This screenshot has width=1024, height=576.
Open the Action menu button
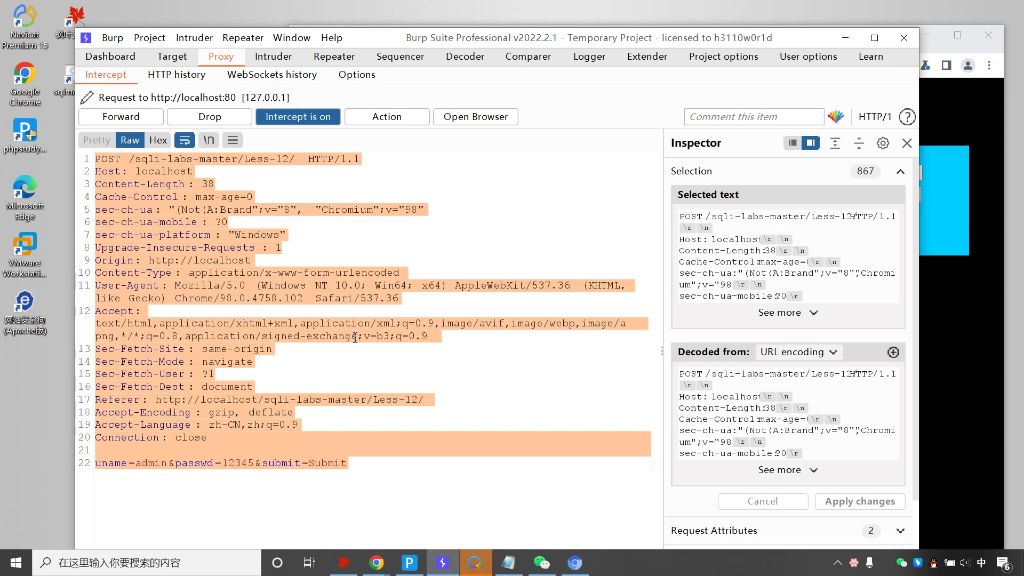[387, 117]
